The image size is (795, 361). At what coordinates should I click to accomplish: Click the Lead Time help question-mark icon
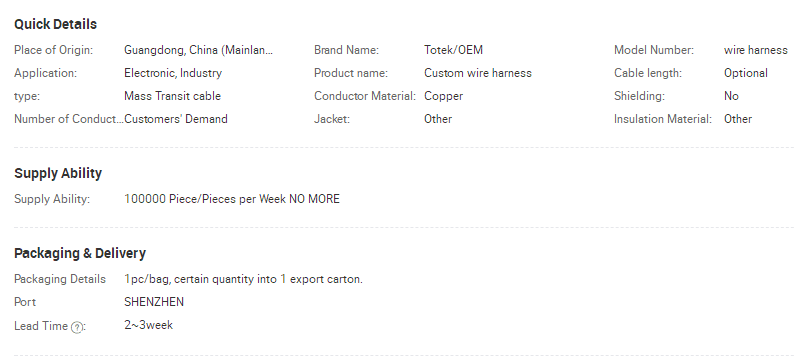coord(77,328)
